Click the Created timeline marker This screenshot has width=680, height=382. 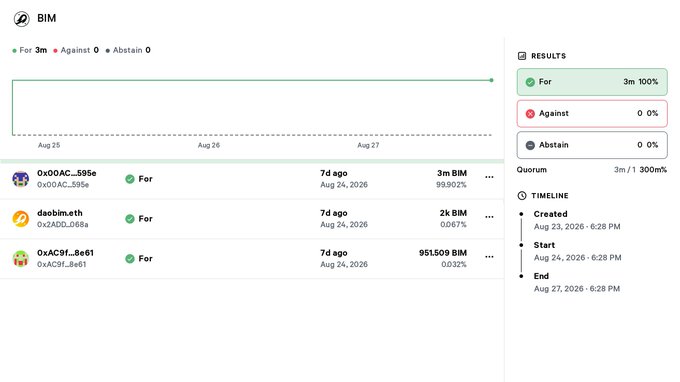[521, 214]
